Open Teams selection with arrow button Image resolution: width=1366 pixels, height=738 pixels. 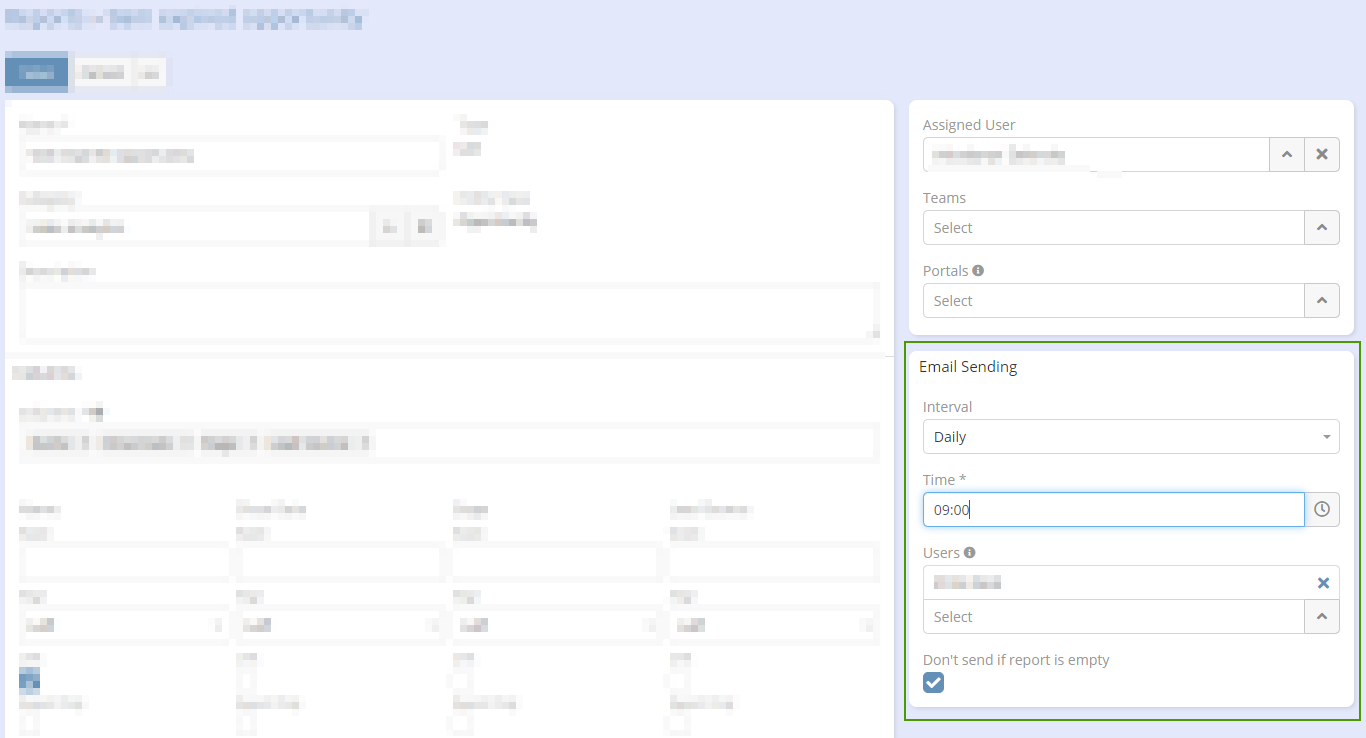coord(1322,228)
